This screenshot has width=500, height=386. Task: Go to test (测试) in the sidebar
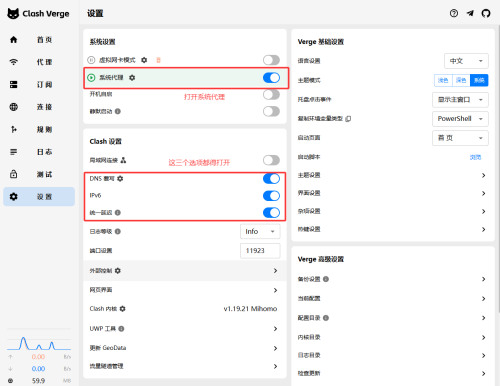coord(39,174)
